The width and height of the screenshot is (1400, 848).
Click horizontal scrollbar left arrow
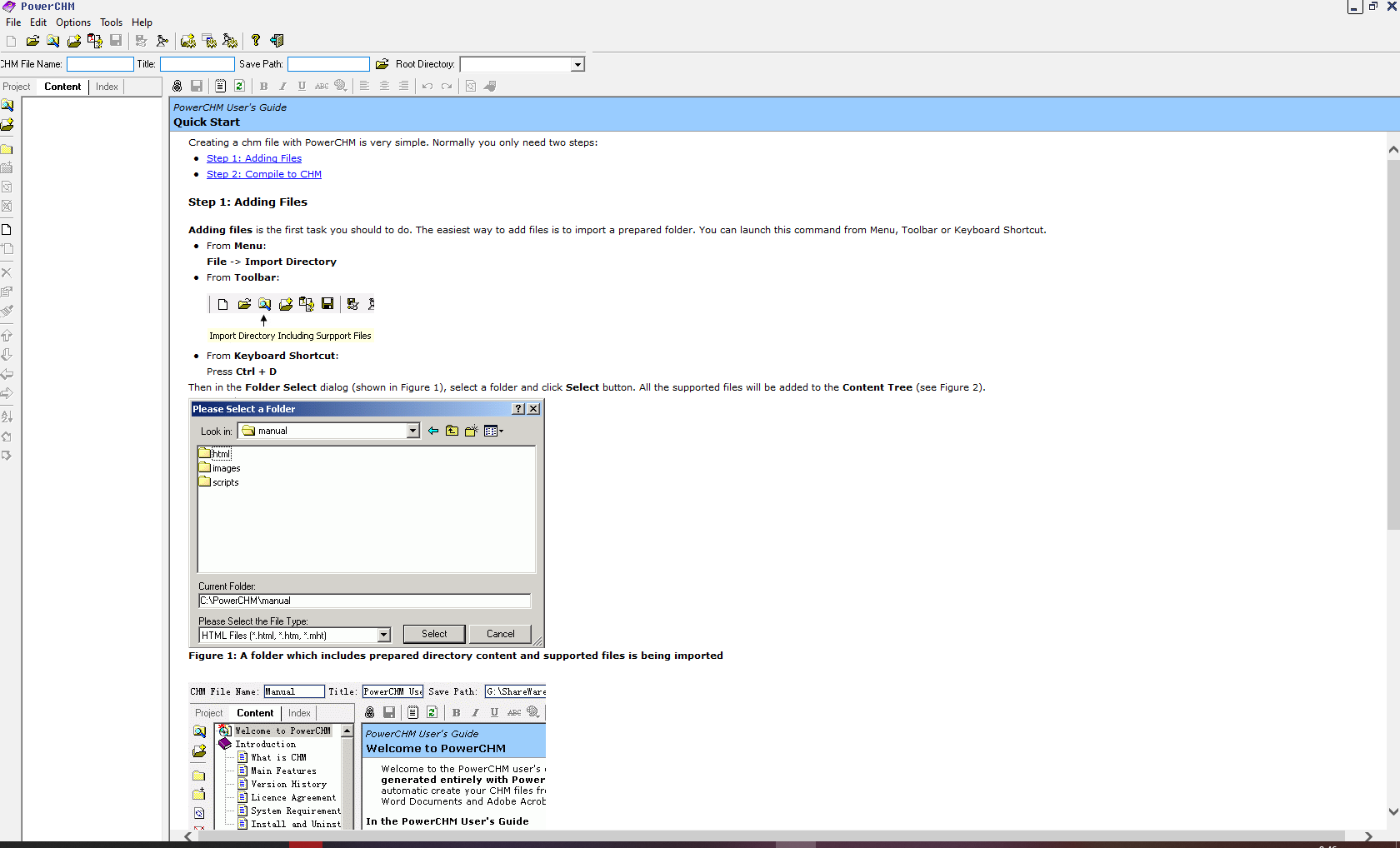tap(188, 836)
